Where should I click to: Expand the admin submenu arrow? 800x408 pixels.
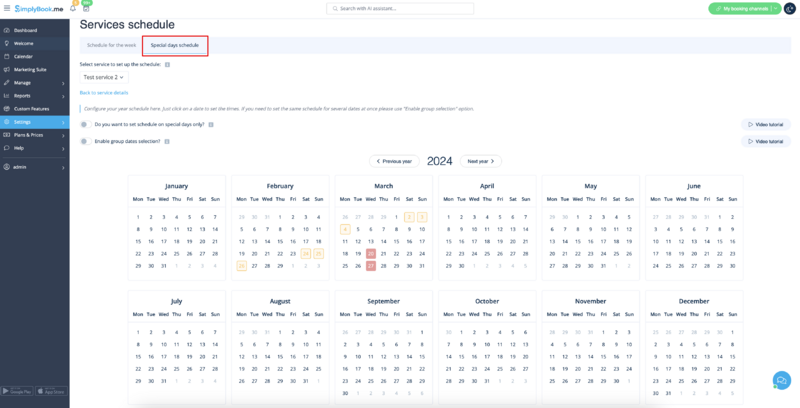(63, 167)
